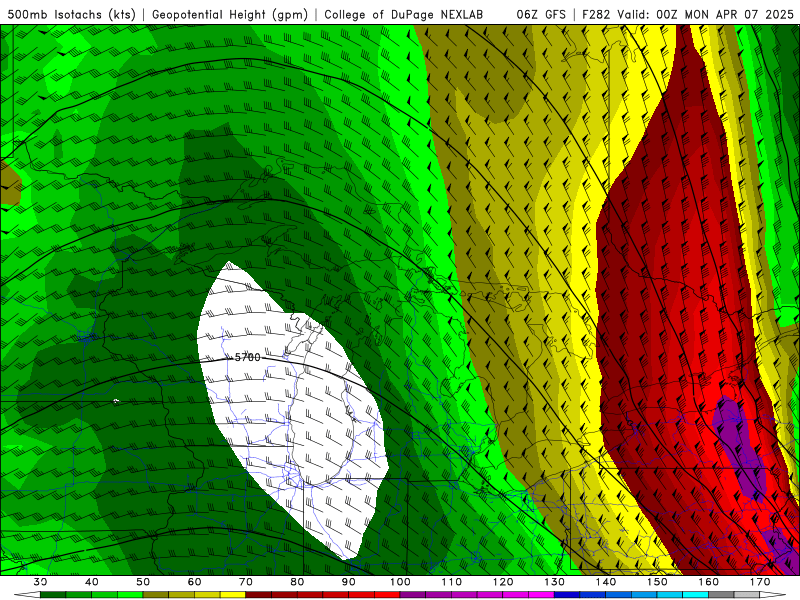The width and height of the screenshot is (800, 600).
Task: Select the olive 50-55 kt swatch
Action: (x=156, y=595)
